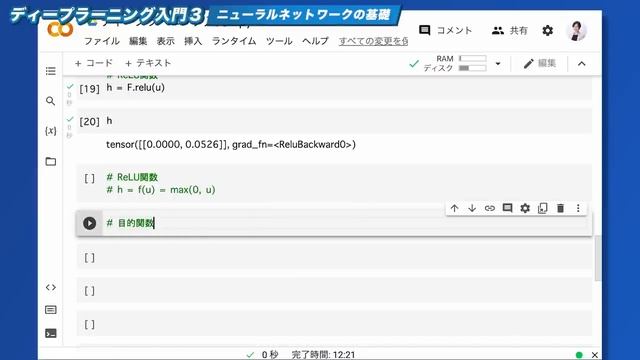Viewport: 640px width, 360px height.
Task: Run the cell containing 目的関数
Action: 89,223
